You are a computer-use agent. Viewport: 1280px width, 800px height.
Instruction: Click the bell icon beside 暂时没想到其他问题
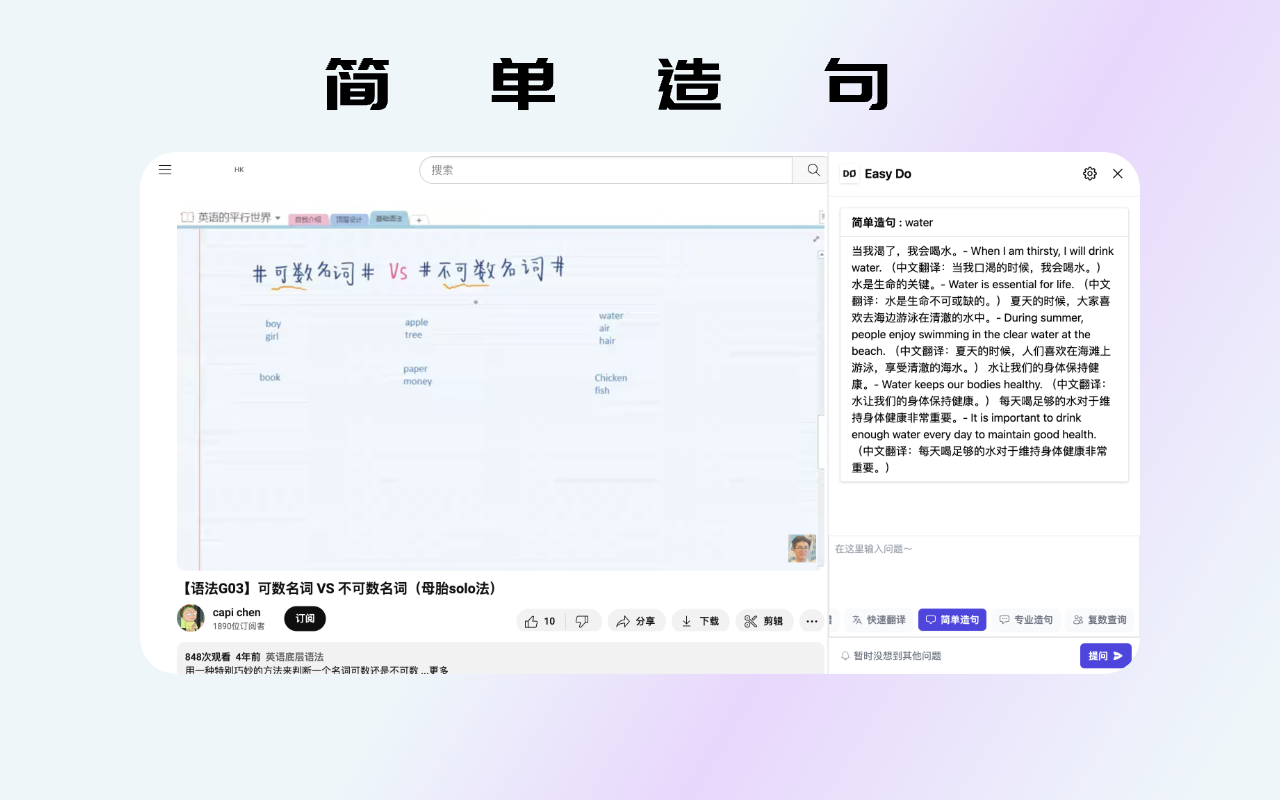(845, 656)
